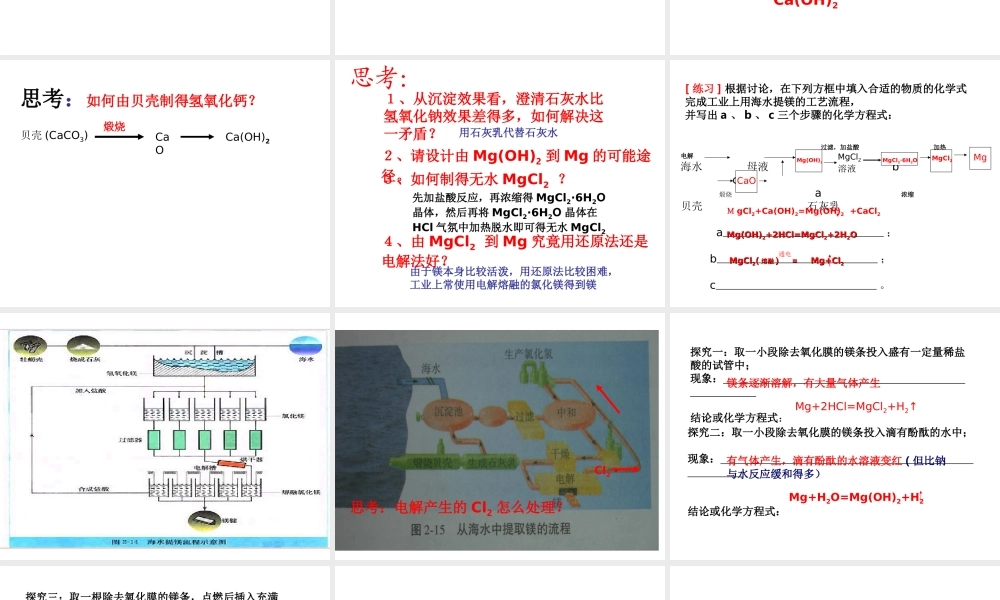Select the red MgCl₂ electrolysis equation on line b
The height and width of the screenshot is (600, 1000).
point(785,260)
